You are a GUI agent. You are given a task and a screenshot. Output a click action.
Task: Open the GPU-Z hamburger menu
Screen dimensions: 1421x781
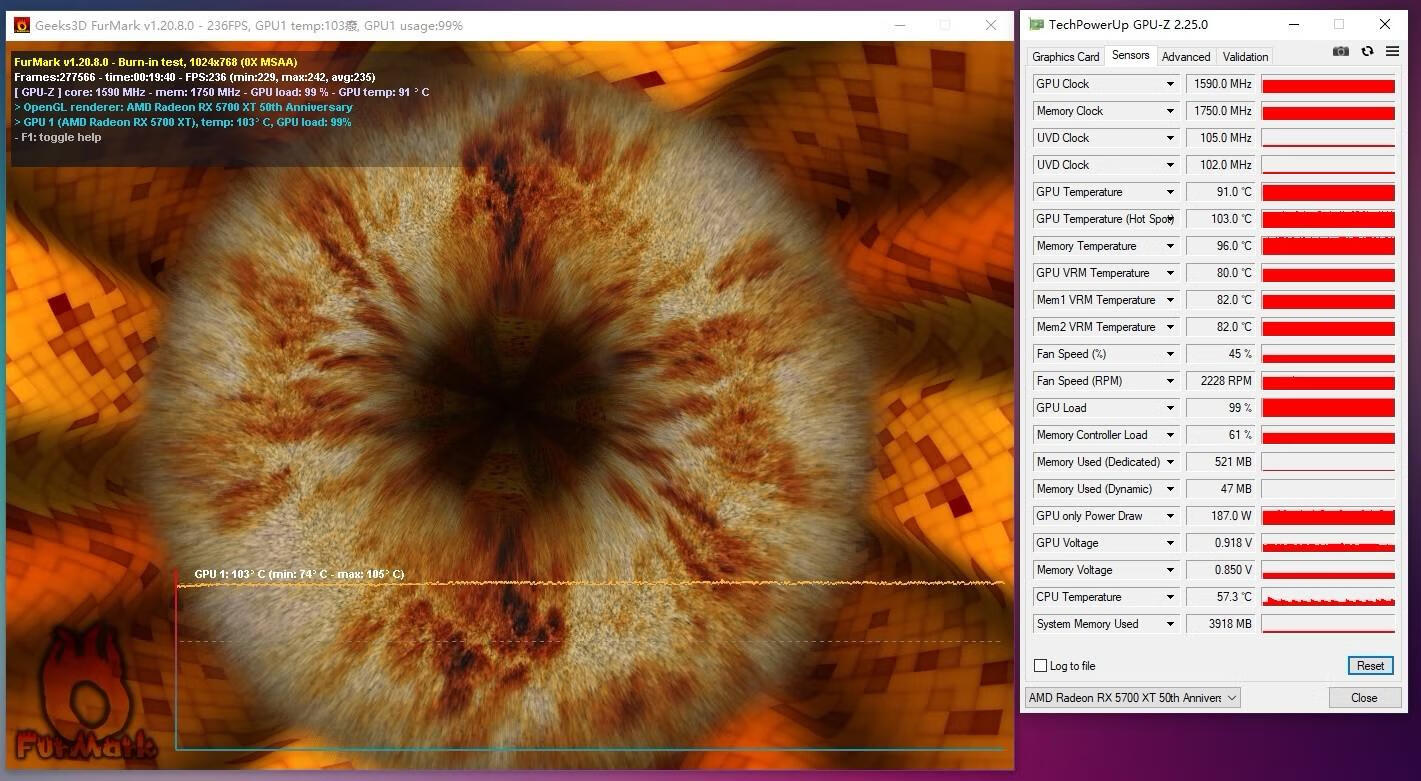tap(1392, 52)
